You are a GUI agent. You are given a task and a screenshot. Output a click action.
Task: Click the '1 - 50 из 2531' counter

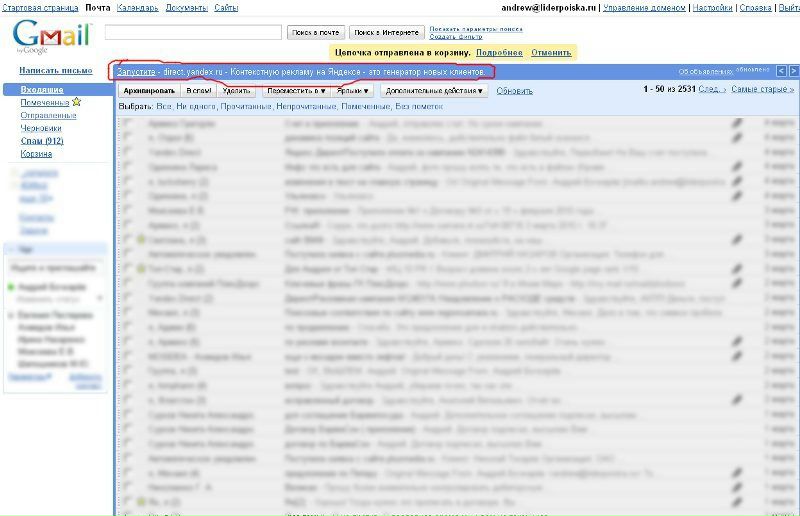tap(669, 89)
